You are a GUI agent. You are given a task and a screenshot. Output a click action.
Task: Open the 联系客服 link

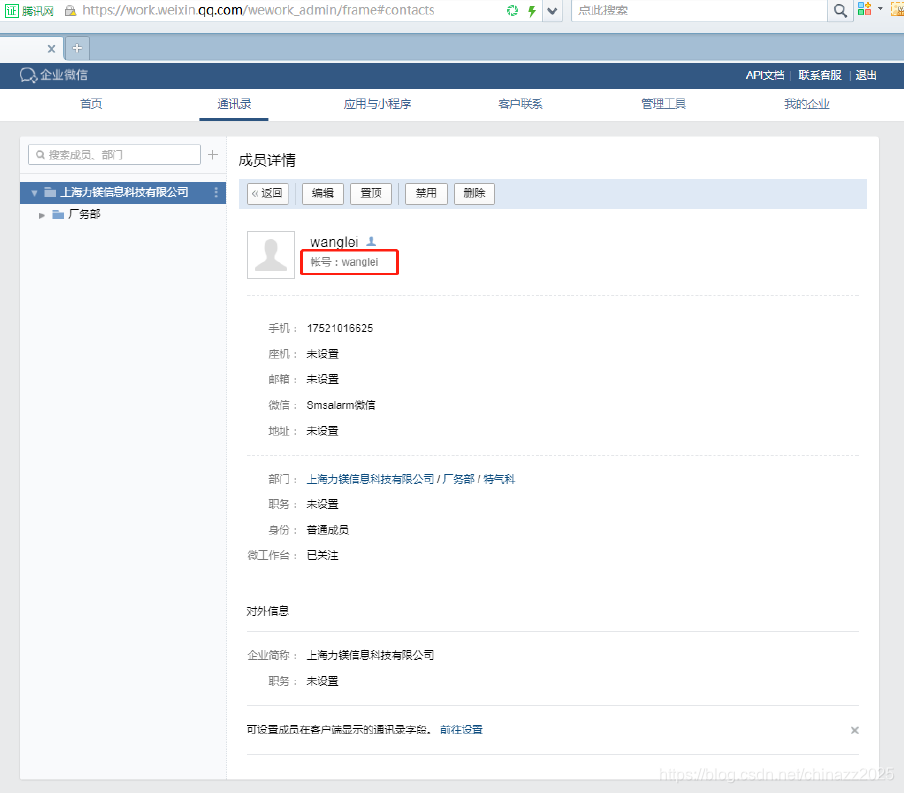(x=819, y=75)
